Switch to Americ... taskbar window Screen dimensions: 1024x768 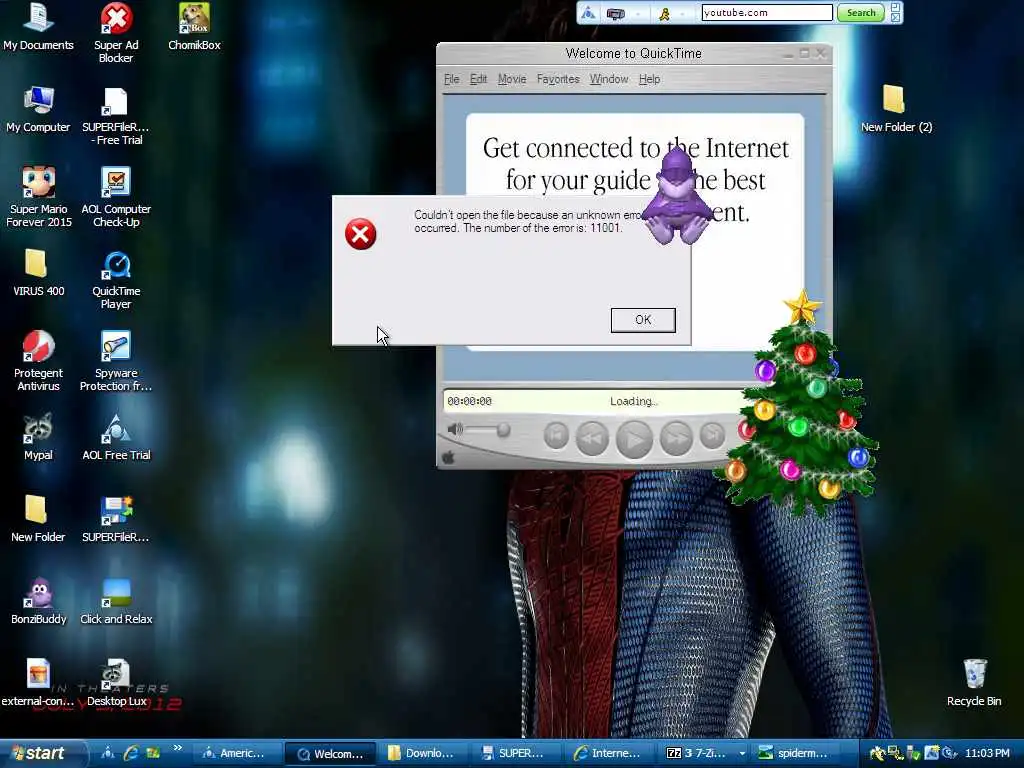(238, 753)
